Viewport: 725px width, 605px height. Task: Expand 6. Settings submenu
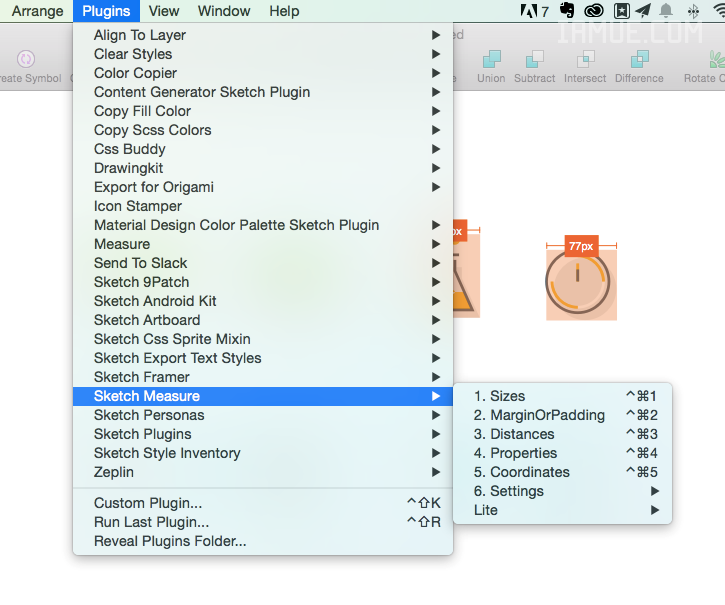click(x=563, y=491)
